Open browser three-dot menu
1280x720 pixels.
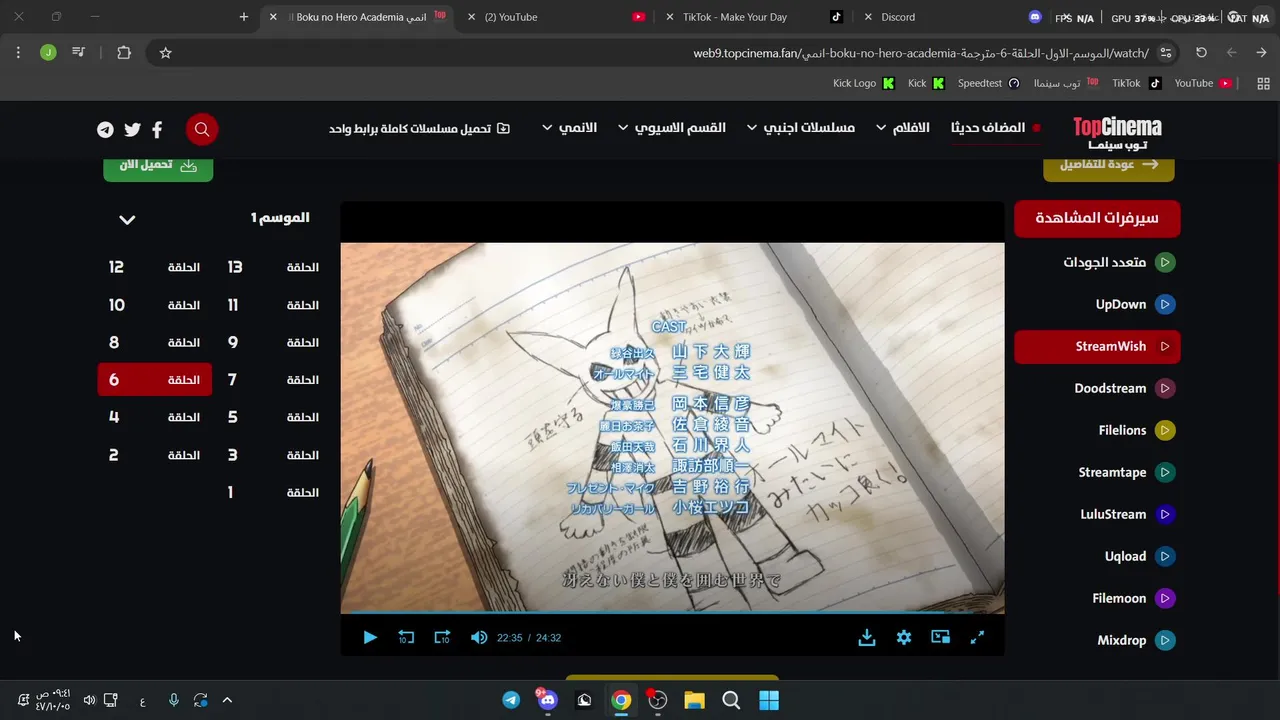pos(18,53)
